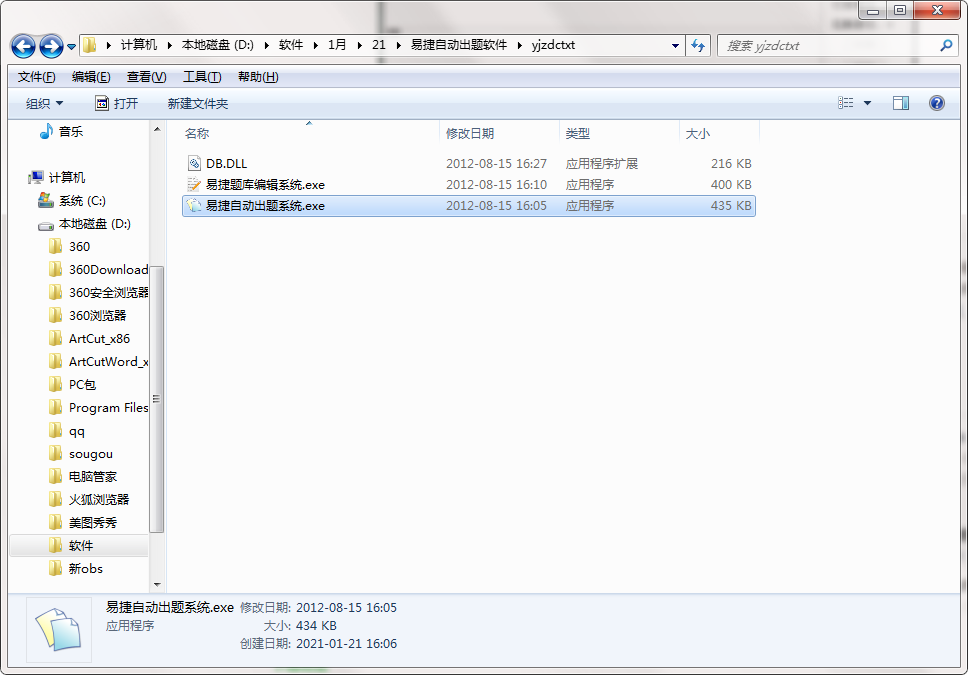
Task: Open the 帮助(H) menu
Action: click(x=258, y=77)
